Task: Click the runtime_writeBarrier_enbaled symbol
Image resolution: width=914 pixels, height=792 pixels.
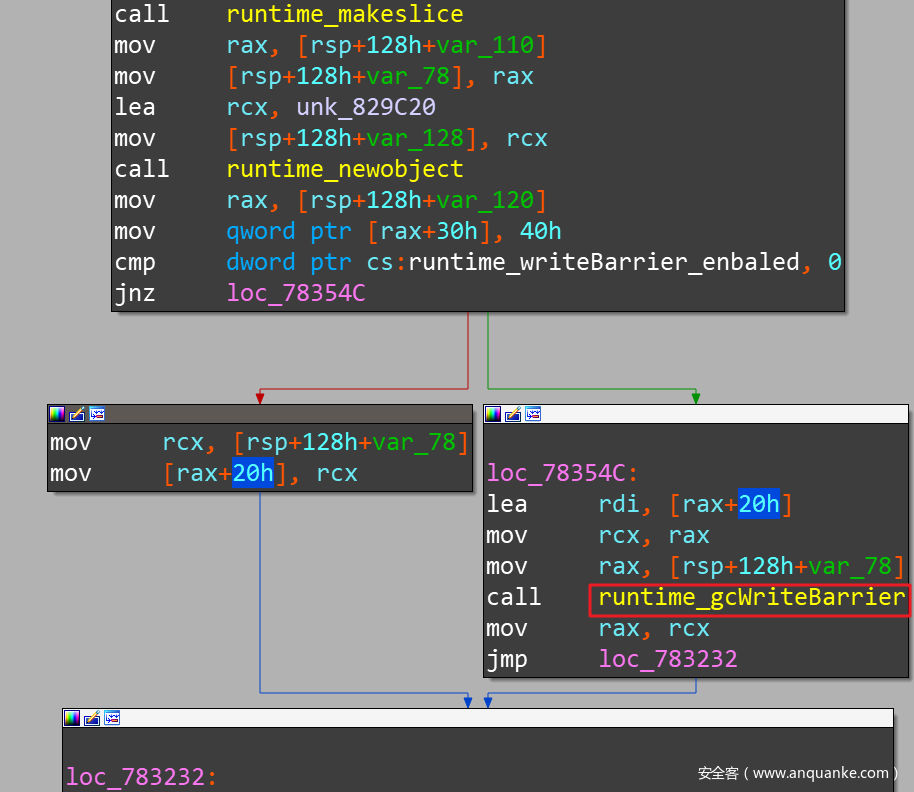Action: (604, 263)
